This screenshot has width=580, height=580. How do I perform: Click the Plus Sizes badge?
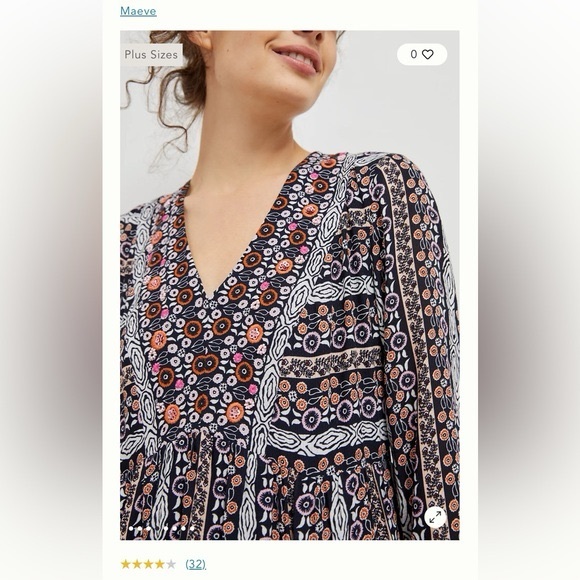point(151,55)
